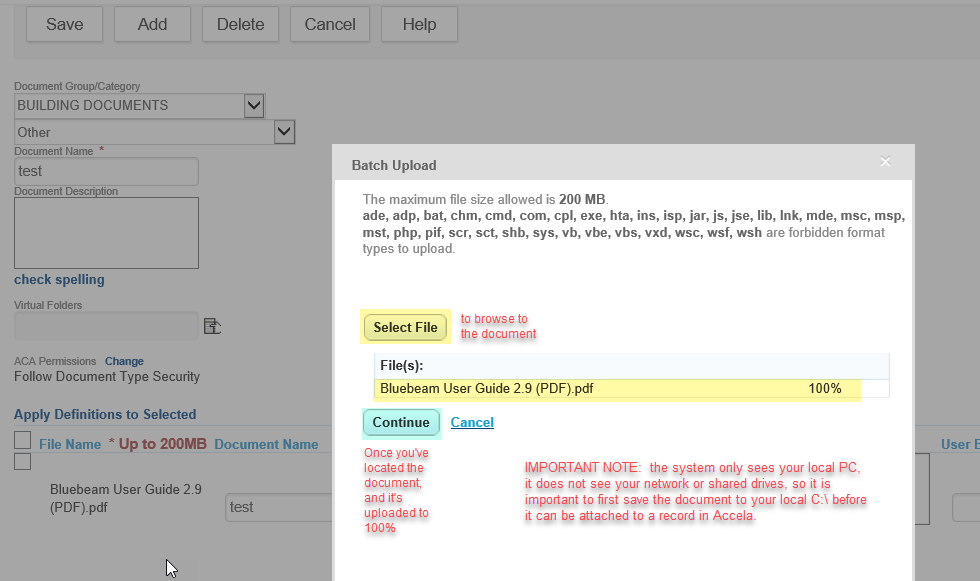The width and height of the screenshot is (980, 581).
Task: Focus the Document Description text box
Action: pyautogui.click(x=106, y=233)
